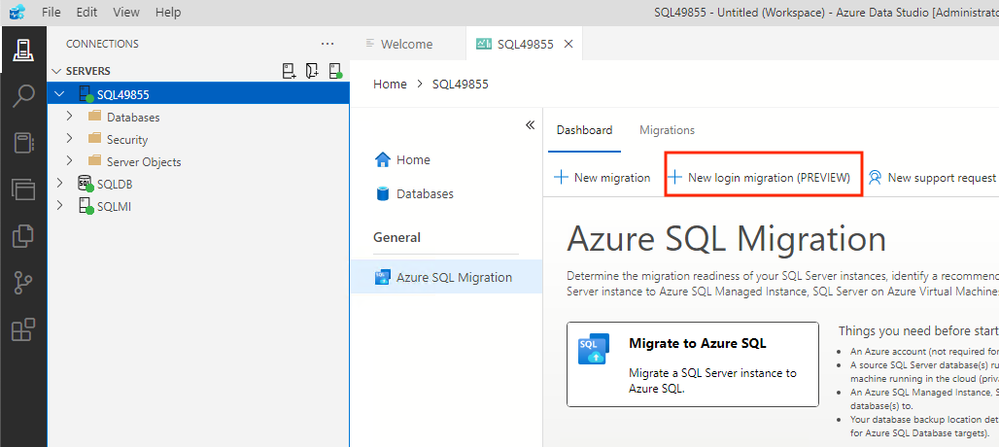Select the Server Objects row label
Viewport: 999px width, 447px height.
click(144, 162)
